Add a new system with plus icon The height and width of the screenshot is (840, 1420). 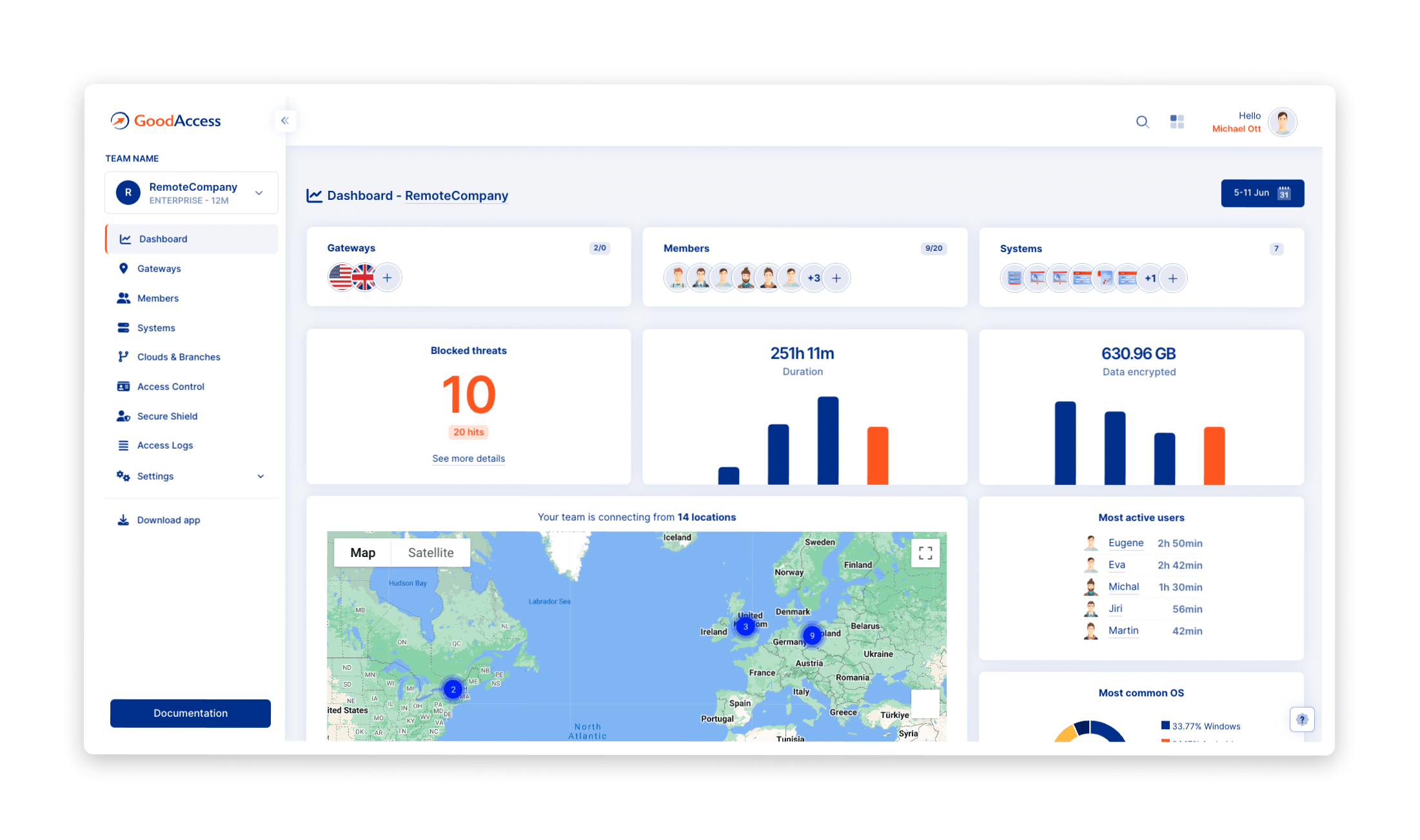click(x=1173, y=278)
